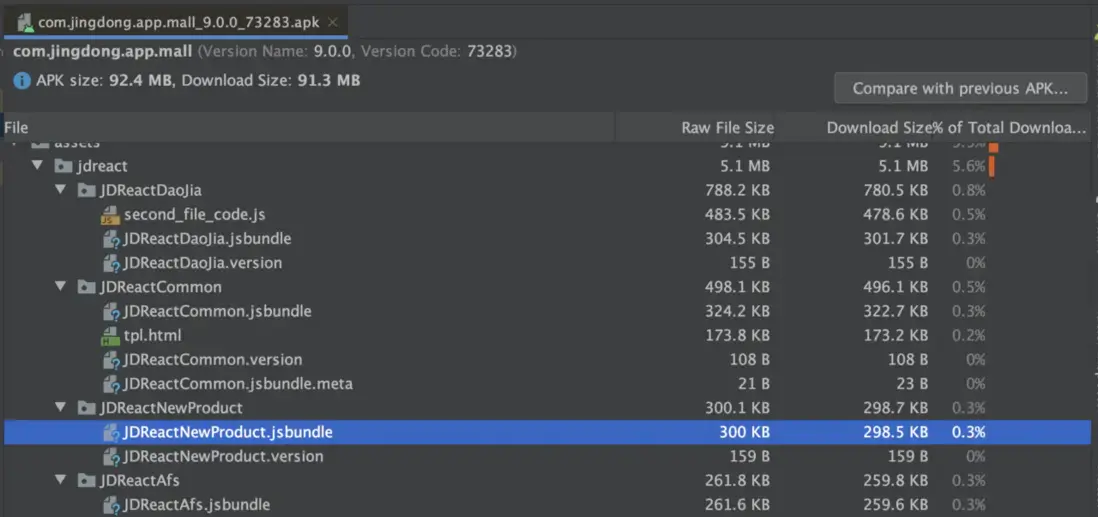Image resolution: width=1098 pixels, height=517 pixels.
Task: Select the JDReactCommon.version file row
Action: coord(212,360)
